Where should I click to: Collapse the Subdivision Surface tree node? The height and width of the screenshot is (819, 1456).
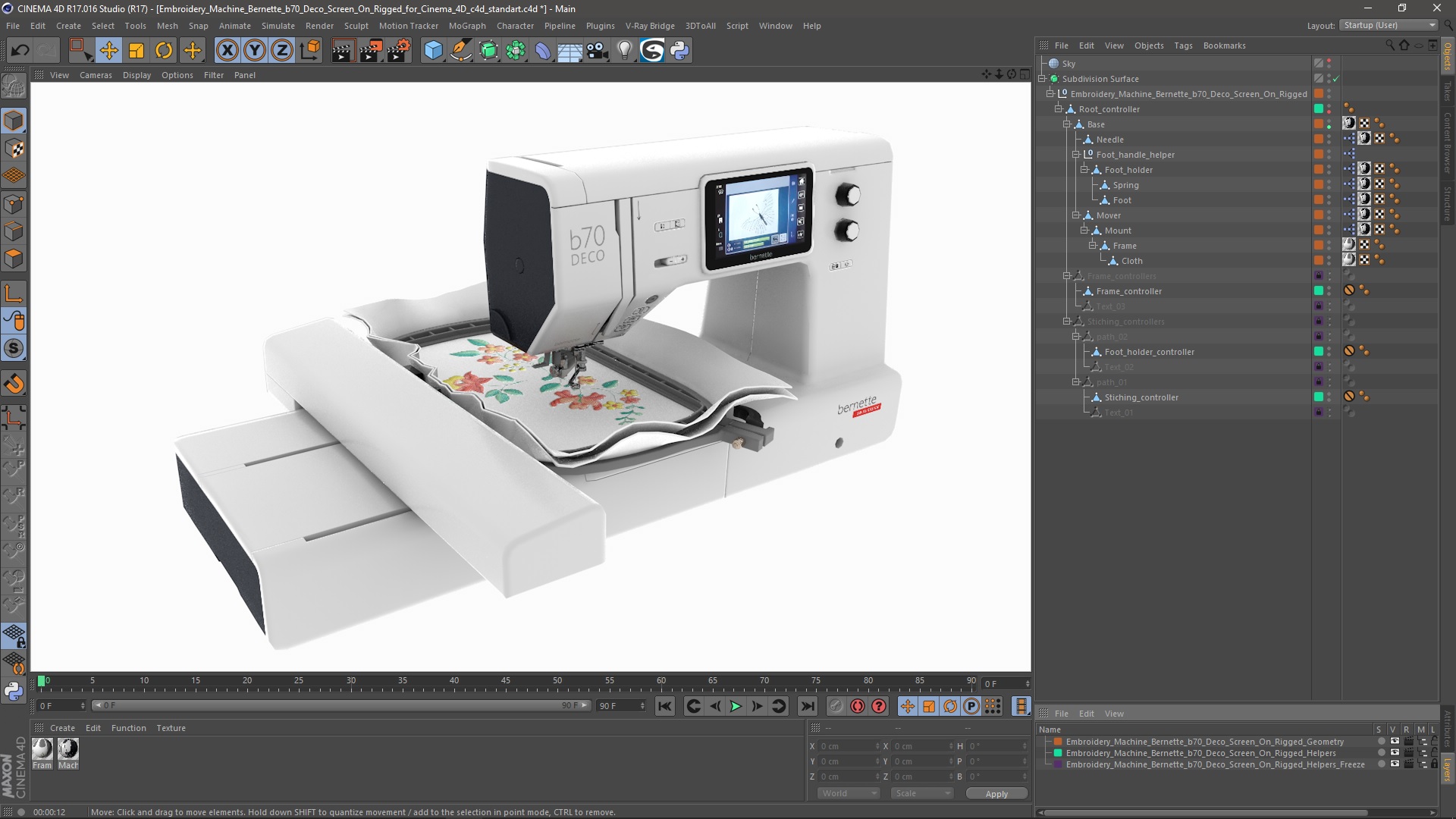point(1042,79)
